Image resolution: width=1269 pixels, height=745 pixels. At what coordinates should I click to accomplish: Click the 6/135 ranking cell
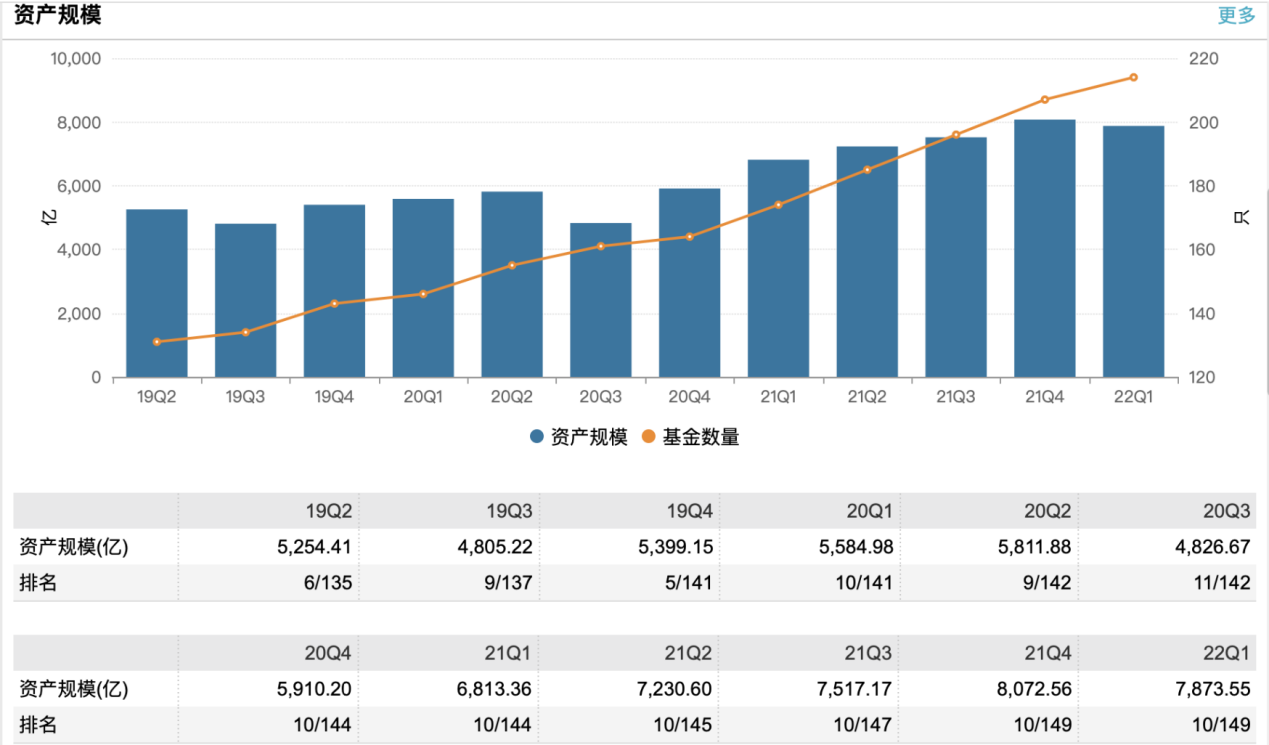(323, 583)
